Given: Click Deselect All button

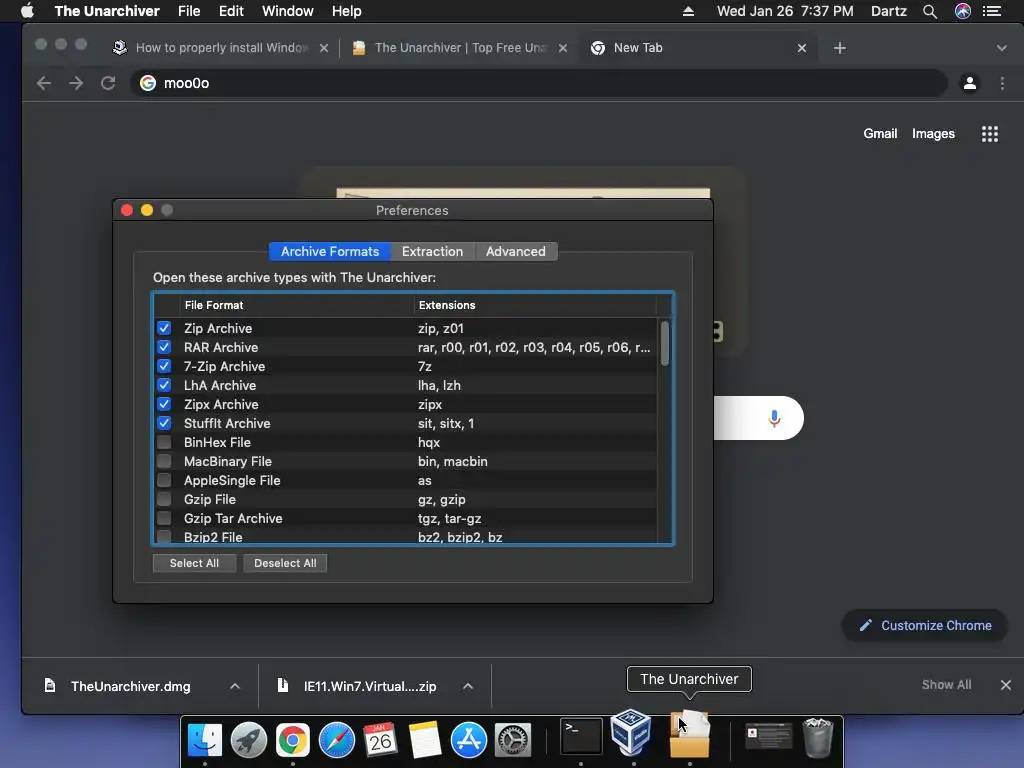Looking at the screenshot, I should point(285,563).
